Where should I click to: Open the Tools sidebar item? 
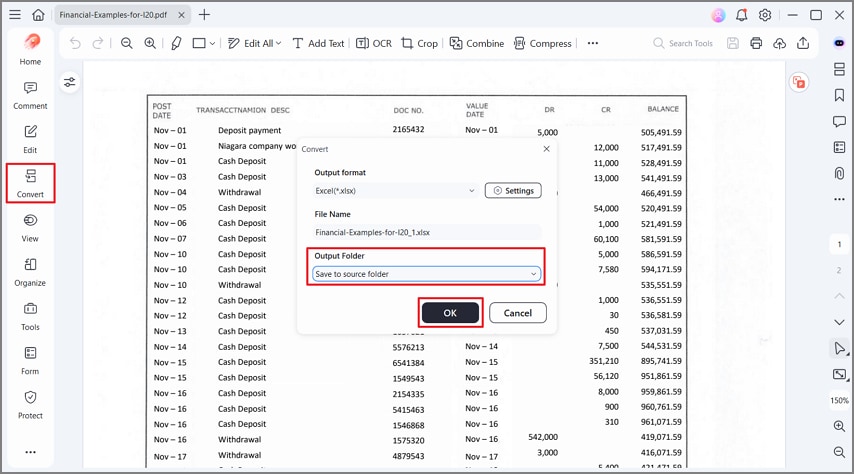click(30, 317)
